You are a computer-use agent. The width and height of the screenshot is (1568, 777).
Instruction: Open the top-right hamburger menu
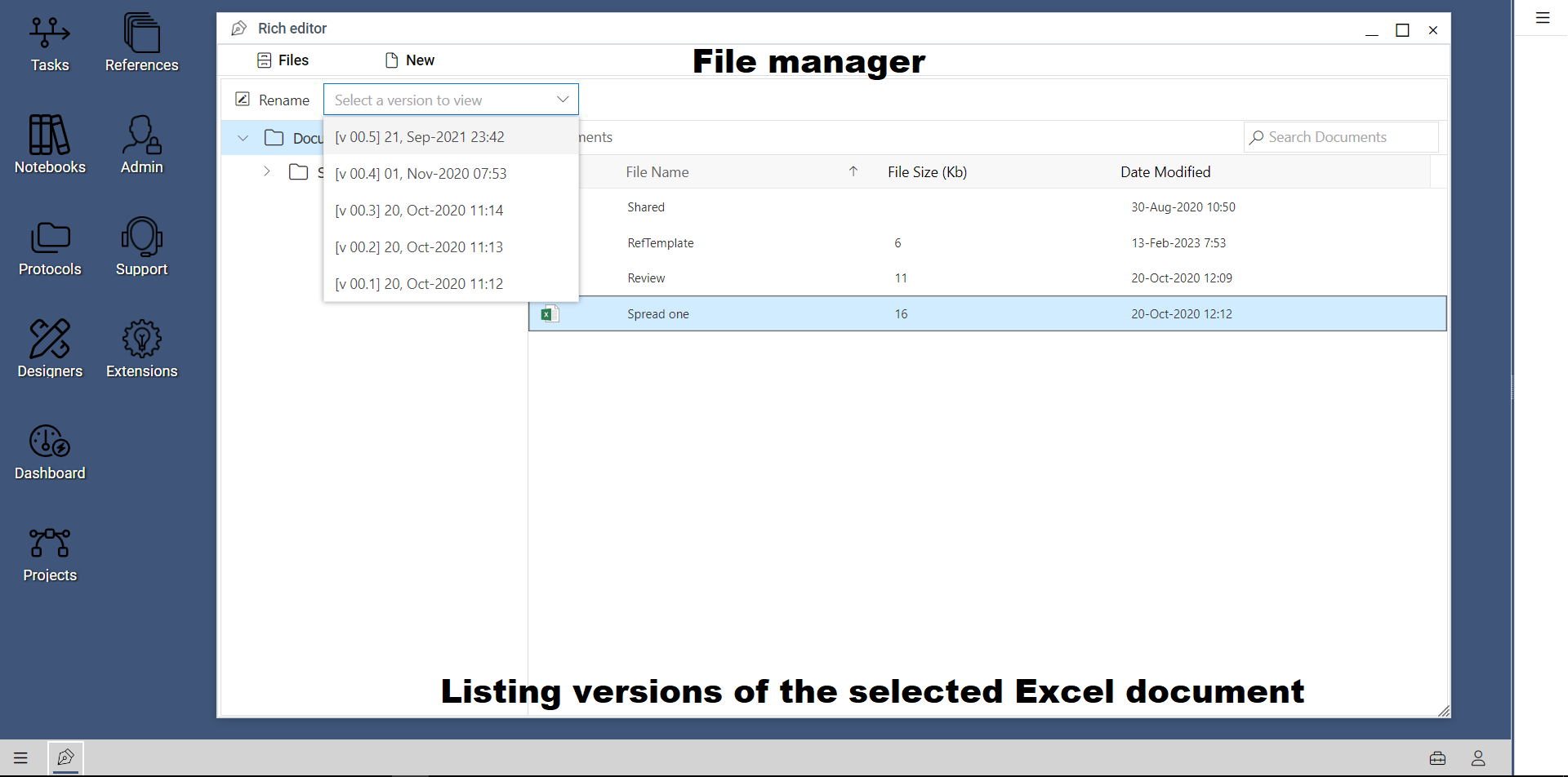pos(1543,18)
